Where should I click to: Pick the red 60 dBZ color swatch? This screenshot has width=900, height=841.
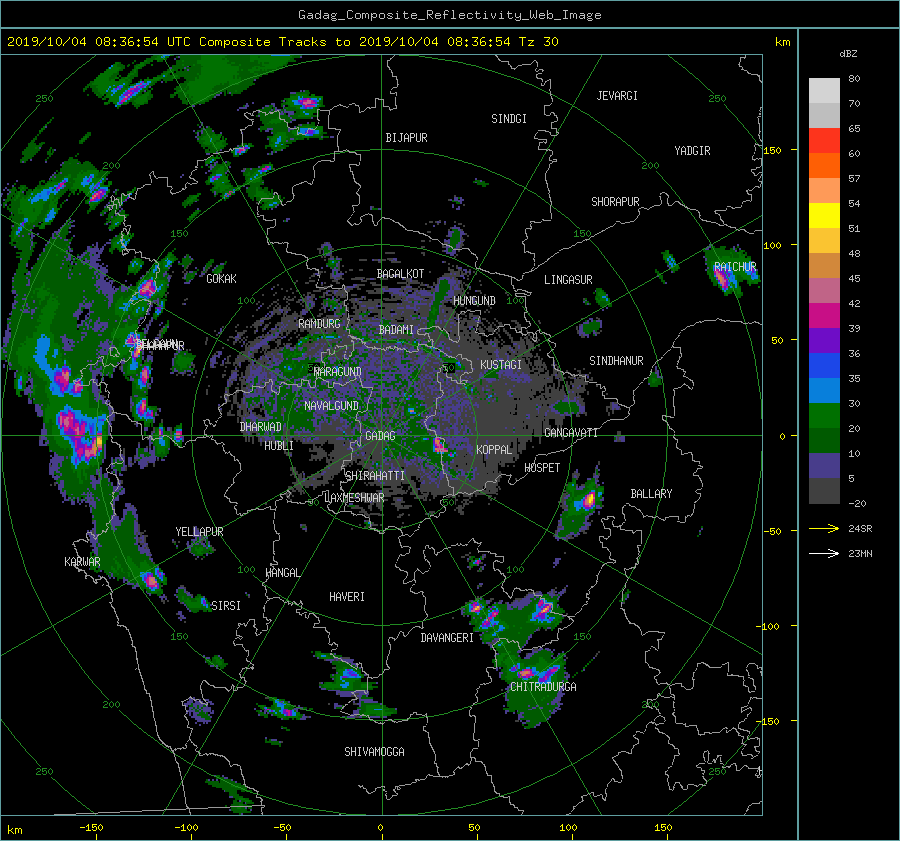click(824, 141)
